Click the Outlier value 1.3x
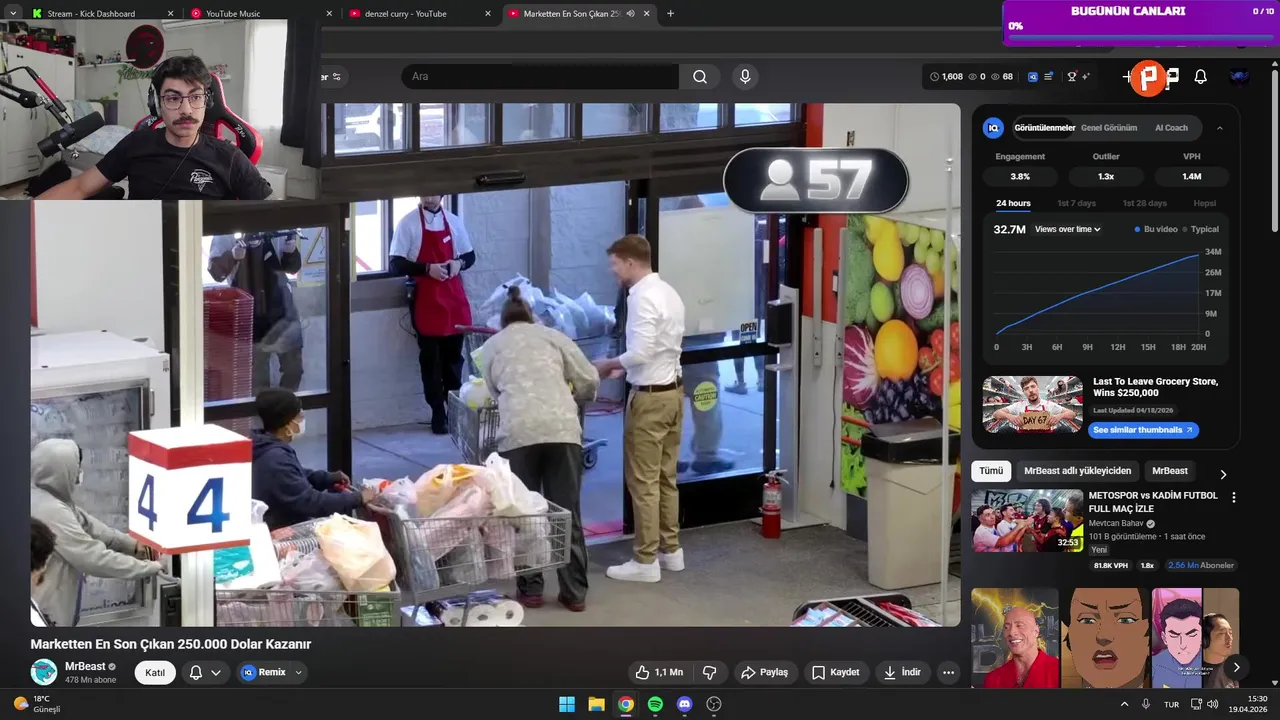 tap(1106, 177)
